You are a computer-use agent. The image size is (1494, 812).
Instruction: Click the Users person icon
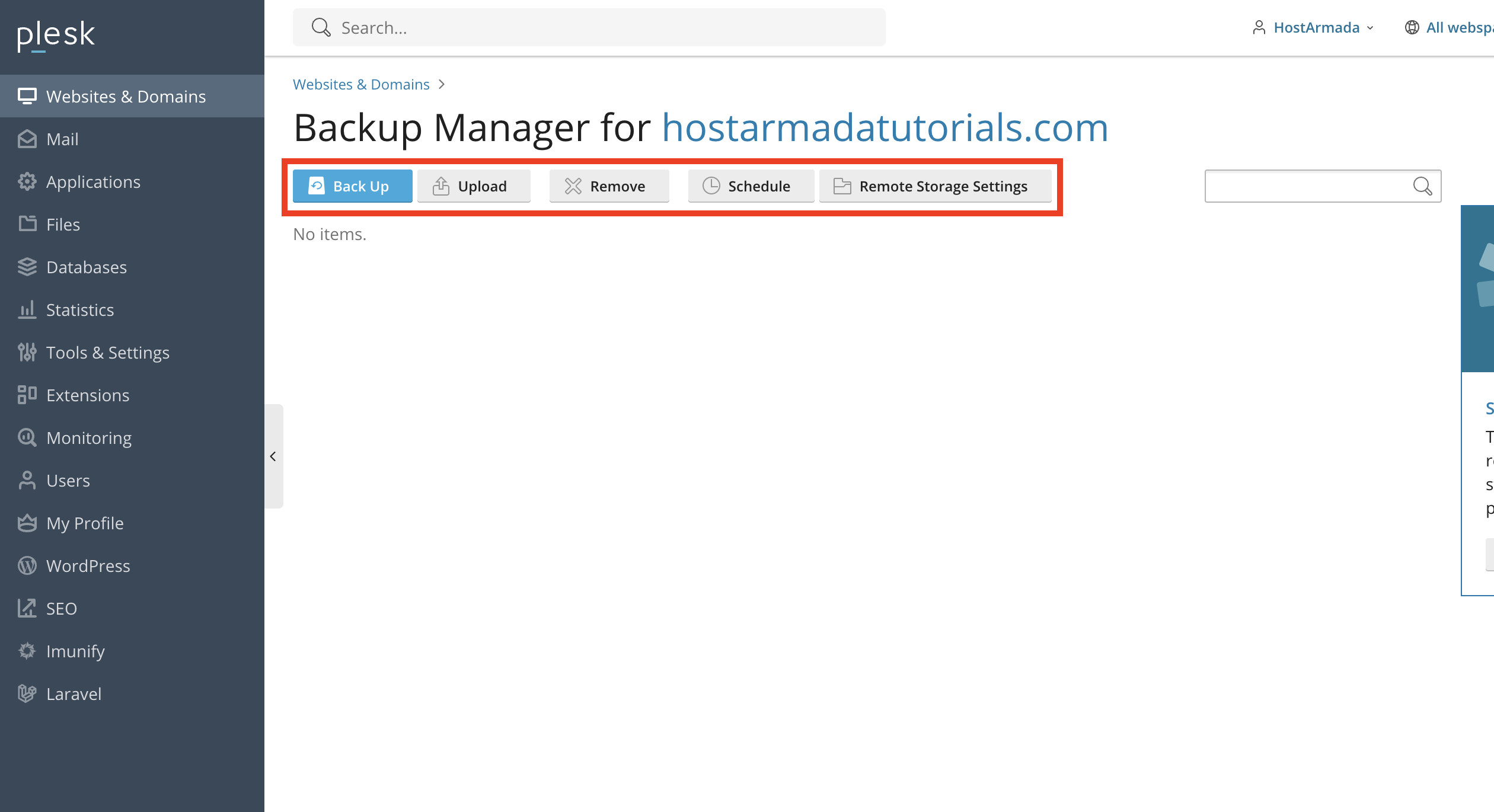point(27,480)
